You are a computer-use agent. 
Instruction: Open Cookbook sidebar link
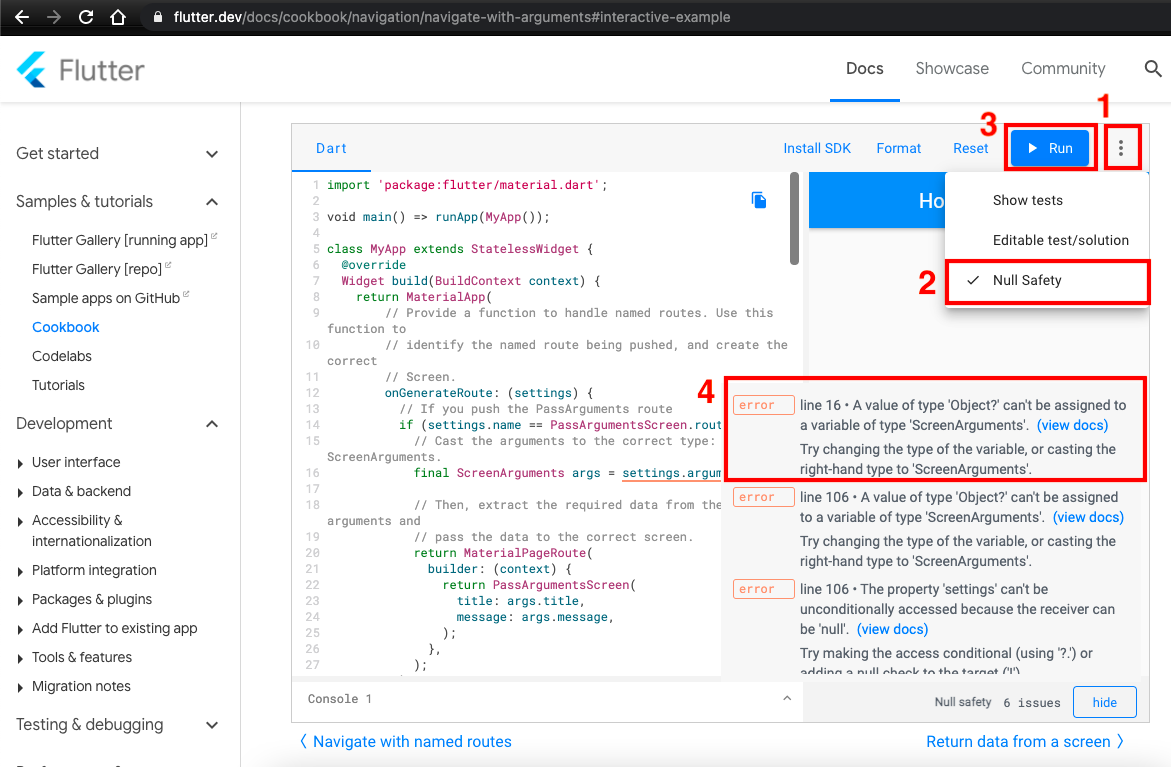pos(66,327)
